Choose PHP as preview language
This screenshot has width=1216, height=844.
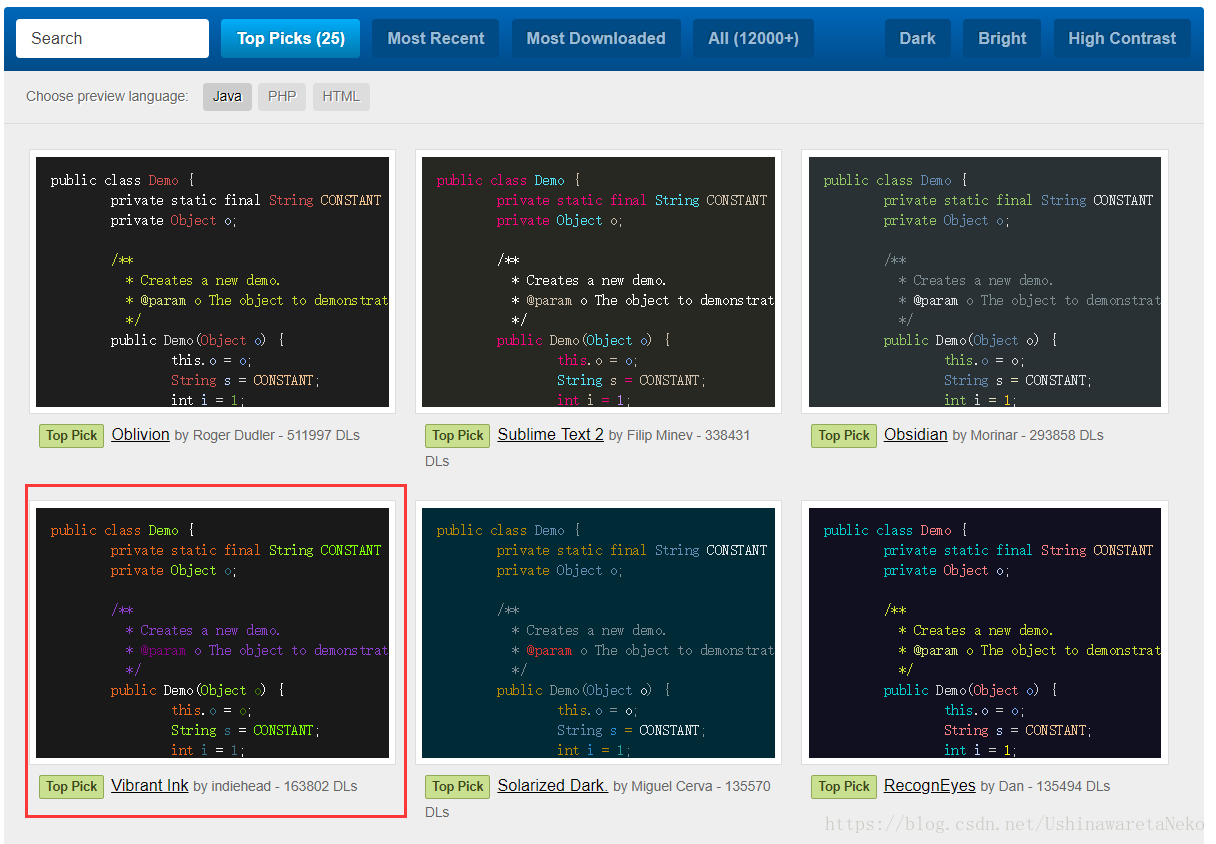[282, 97]
